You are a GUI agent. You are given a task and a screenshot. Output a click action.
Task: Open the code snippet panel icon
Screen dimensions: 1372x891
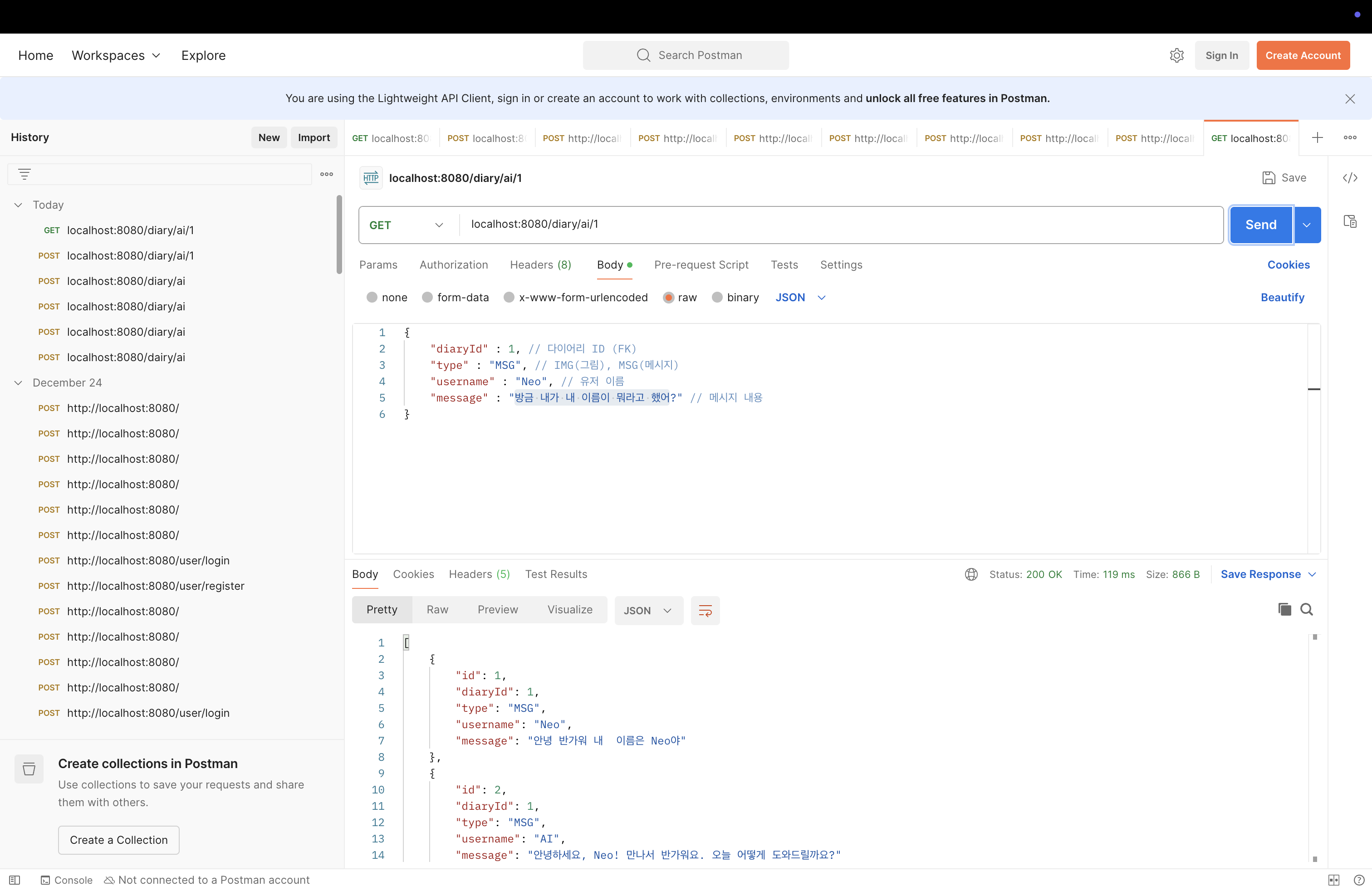pyautogui.click(x=1349, y=178)
